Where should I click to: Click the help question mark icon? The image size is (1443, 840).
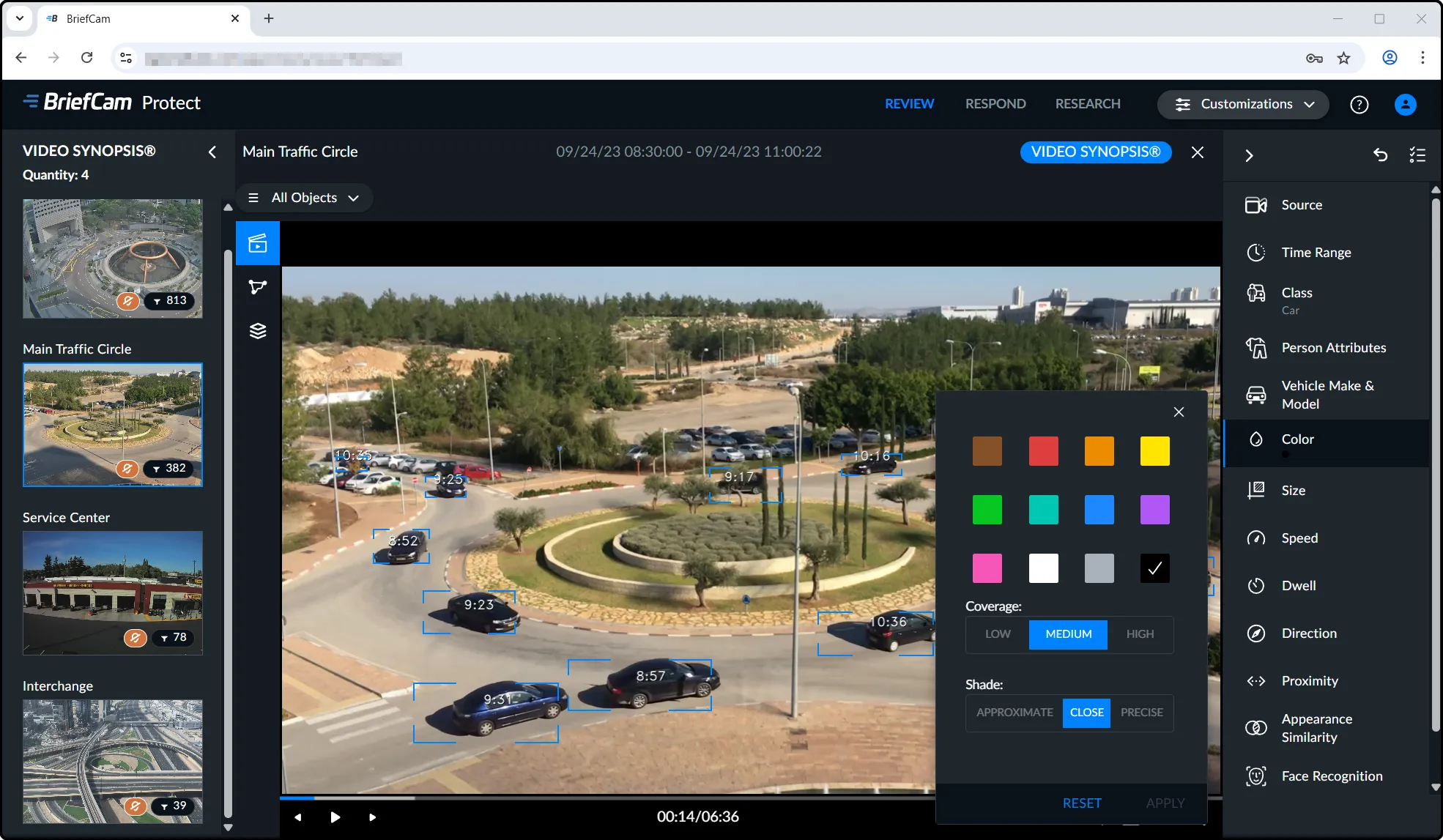point(1359,105)
